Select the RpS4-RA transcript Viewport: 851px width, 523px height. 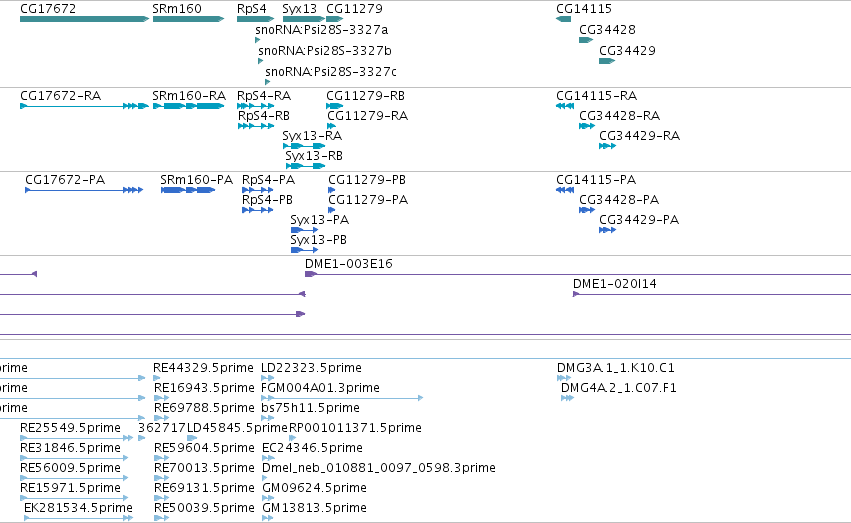coord(255,106)
